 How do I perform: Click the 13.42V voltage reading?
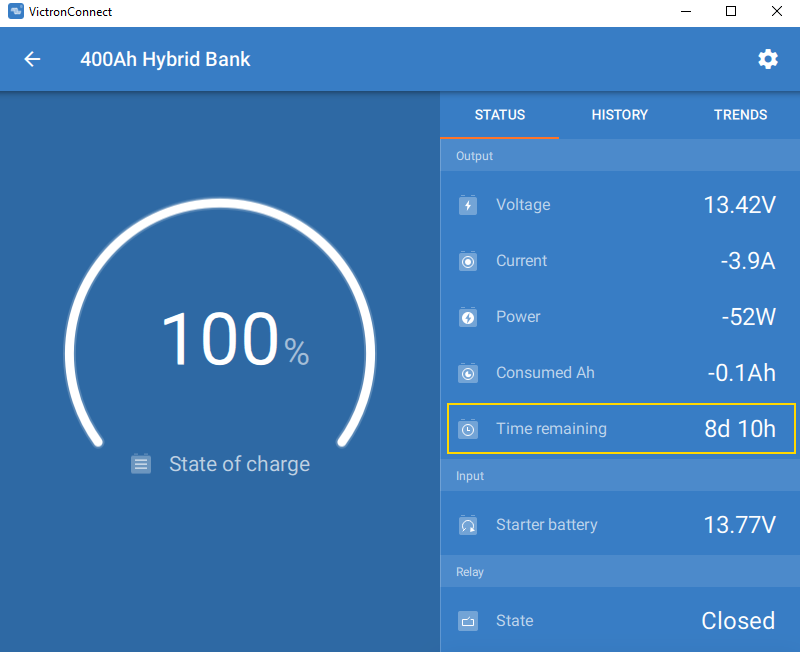point(739,205)
